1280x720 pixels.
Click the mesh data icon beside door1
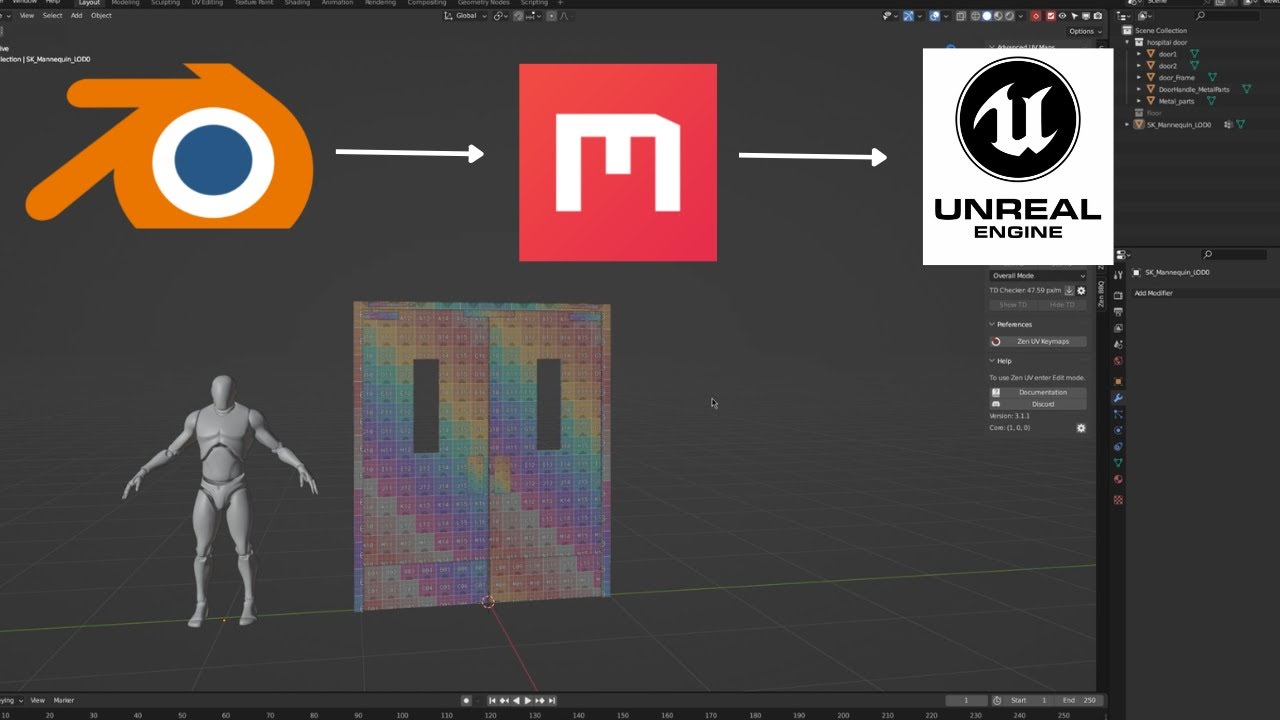[1194, 54]
